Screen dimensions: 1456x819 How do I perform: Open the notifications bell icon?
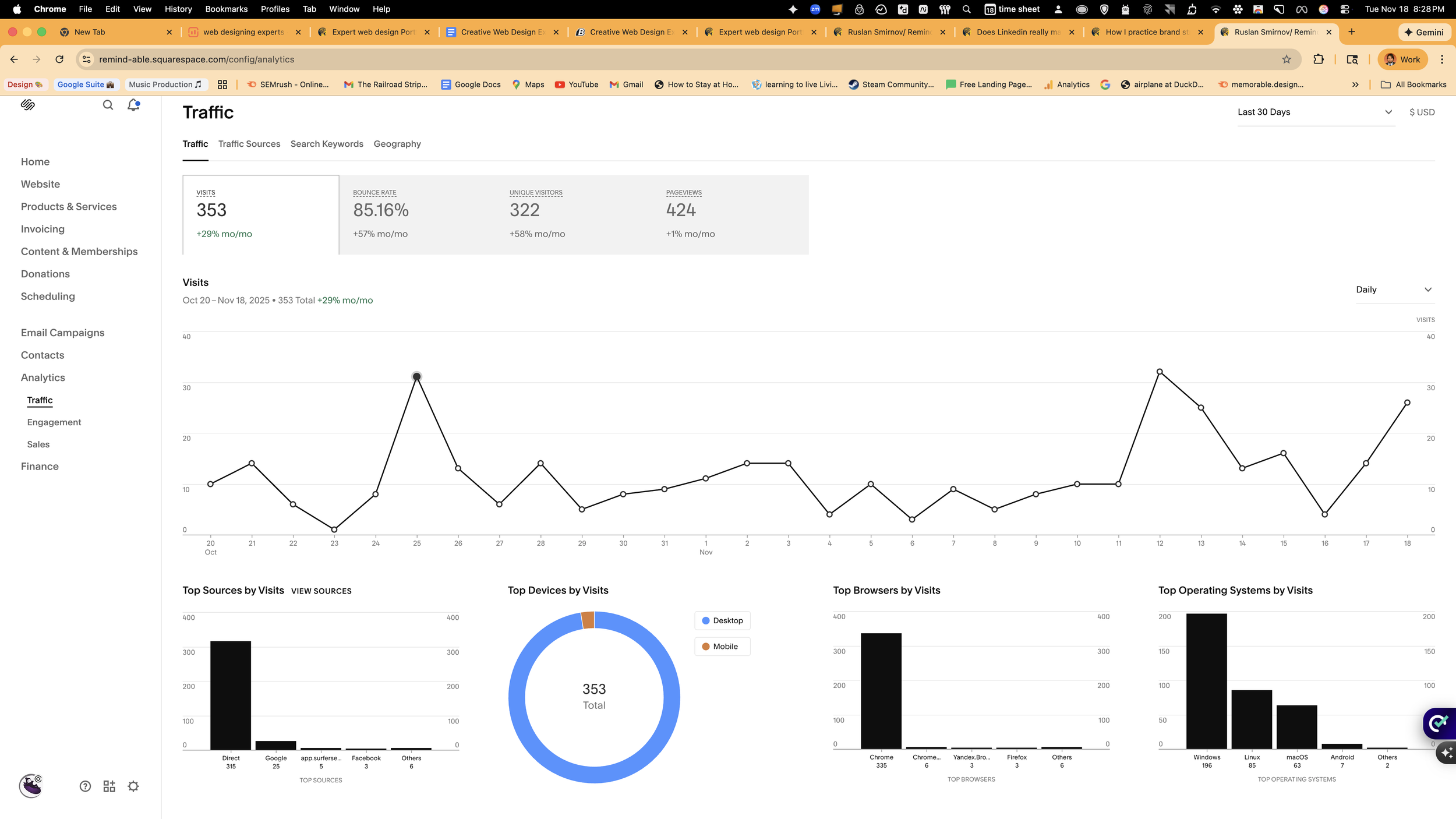pos(133,105)
